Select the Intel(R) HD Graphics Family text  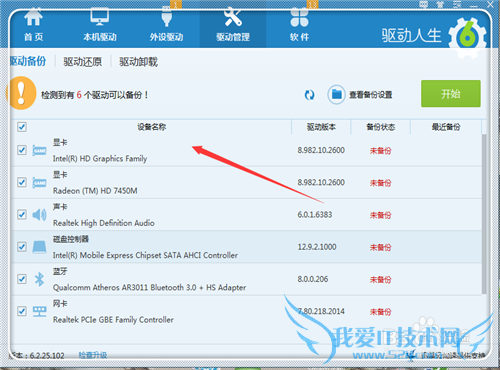pos(100,159)
